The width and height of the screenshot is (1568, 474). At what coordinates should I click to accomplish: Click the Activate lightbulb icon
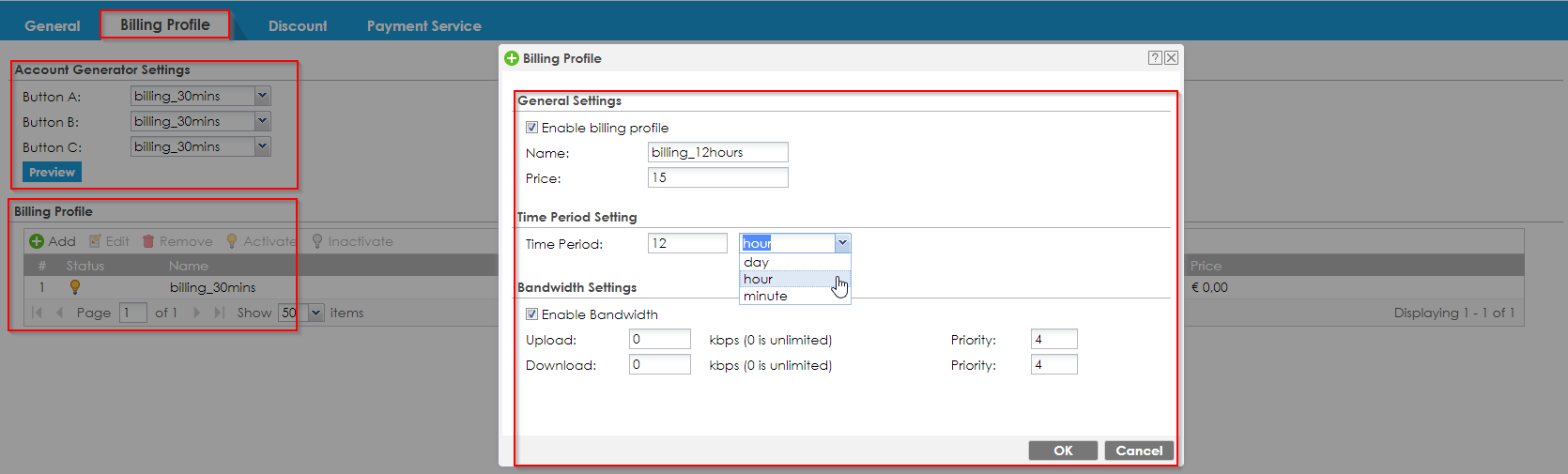coord(232,241)
